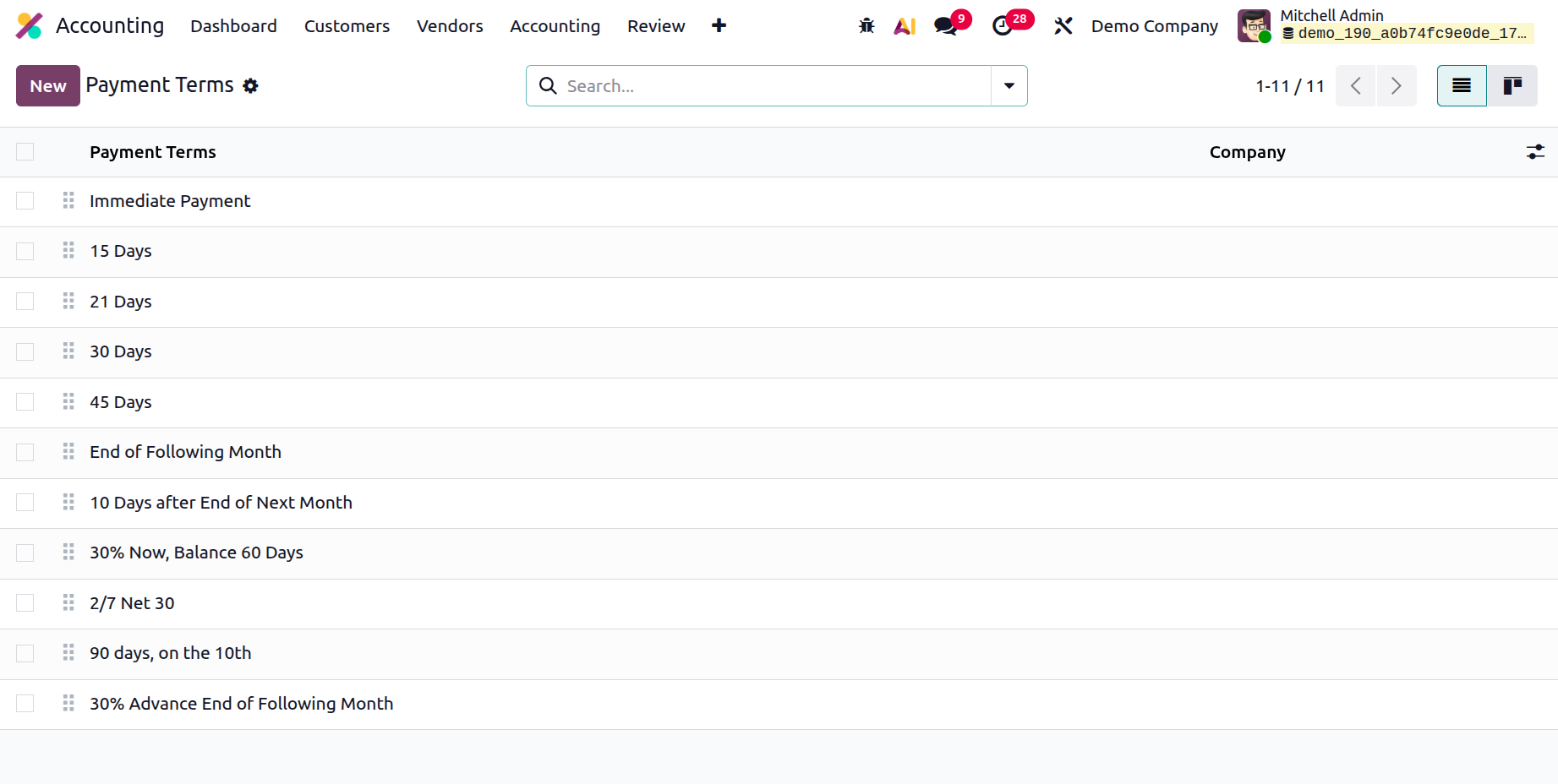This screenshot has width=1558, height=784.
Task: Open the Vendors menu
Action: pos(450,26)
